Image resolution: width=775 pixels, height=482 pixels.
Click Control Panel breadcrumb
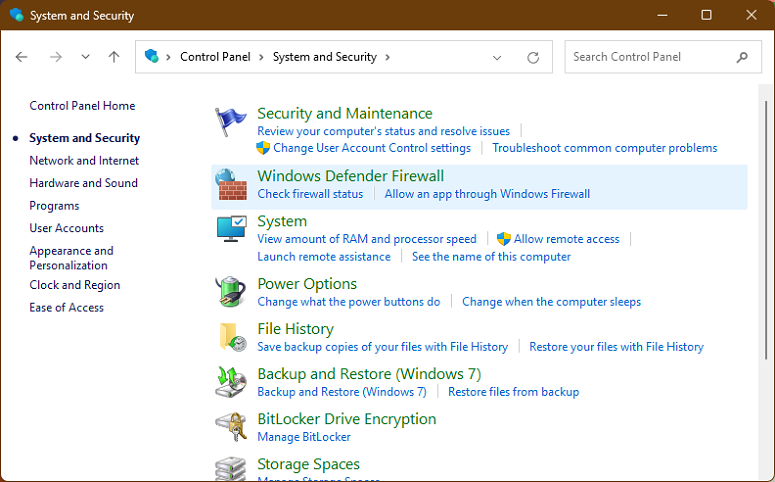click(x=215, y=57)
